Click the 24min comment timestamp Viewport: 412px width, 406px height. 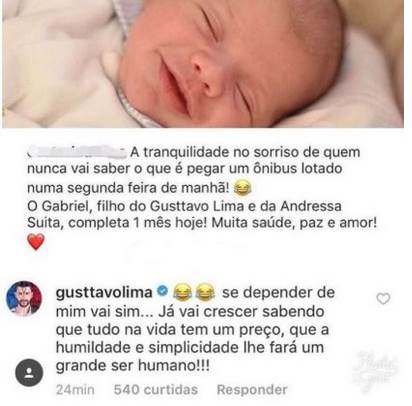tap(75, 390)
